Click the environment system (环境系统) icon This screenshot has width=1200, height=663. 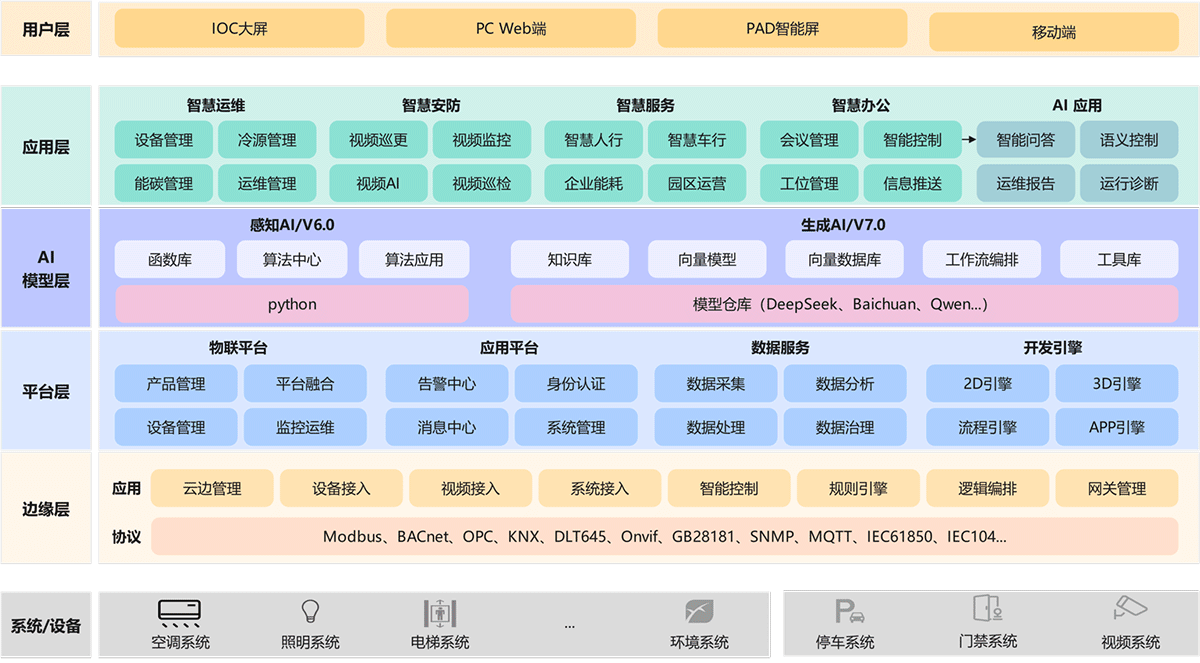[x=699, y=611]
